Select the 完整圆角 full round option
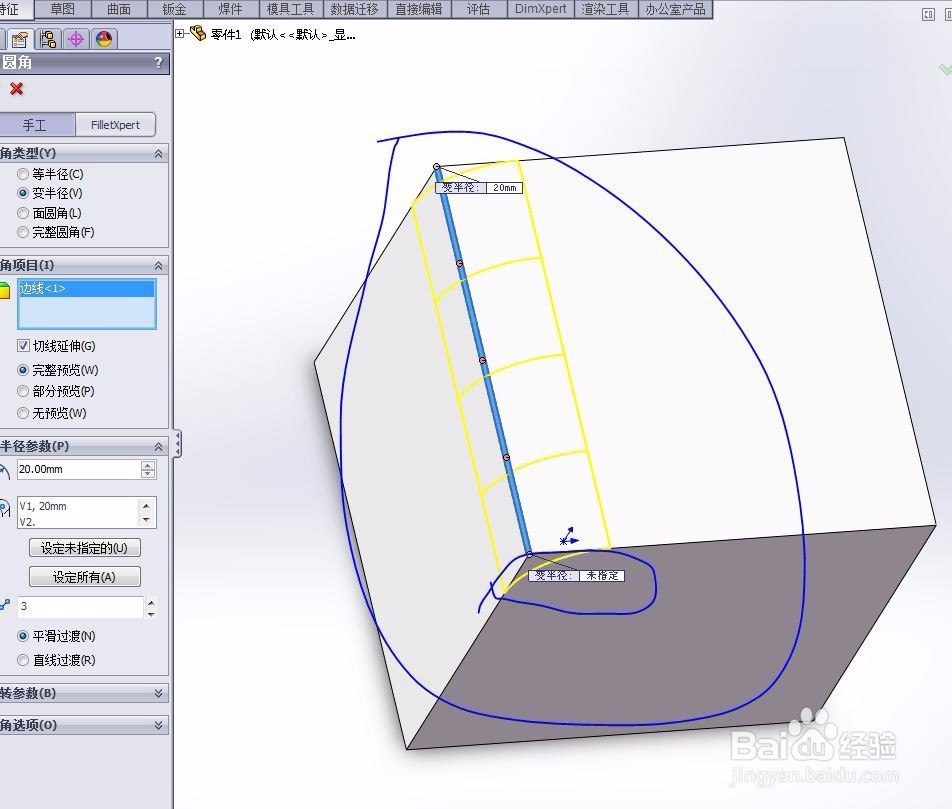The image size is (952, 809). point(23,232)
